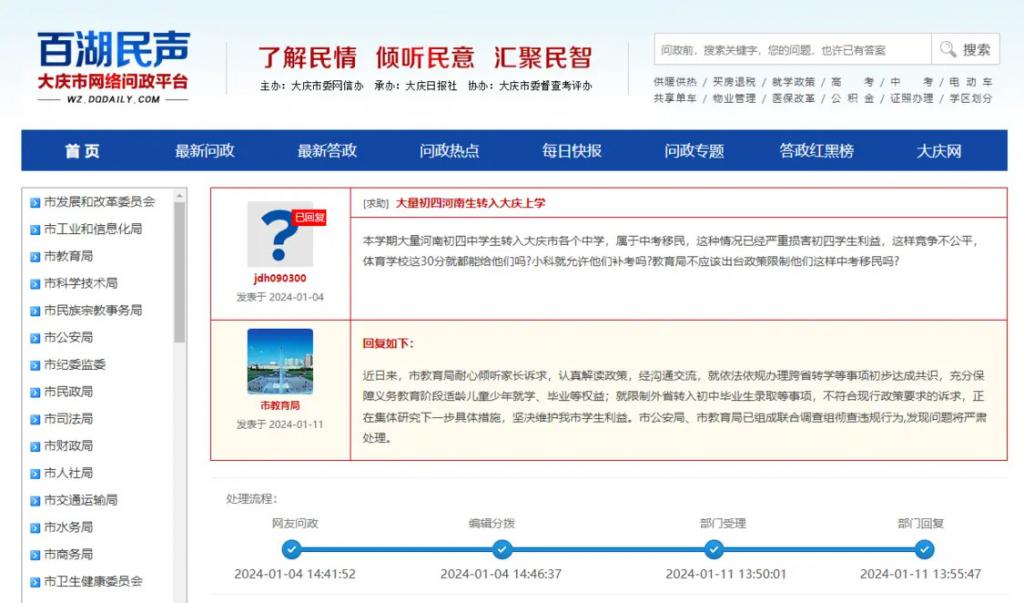Click the checkmark icon under 部门回复
The height and width of the screenshot is (603, 1024).
coord(925,549)
